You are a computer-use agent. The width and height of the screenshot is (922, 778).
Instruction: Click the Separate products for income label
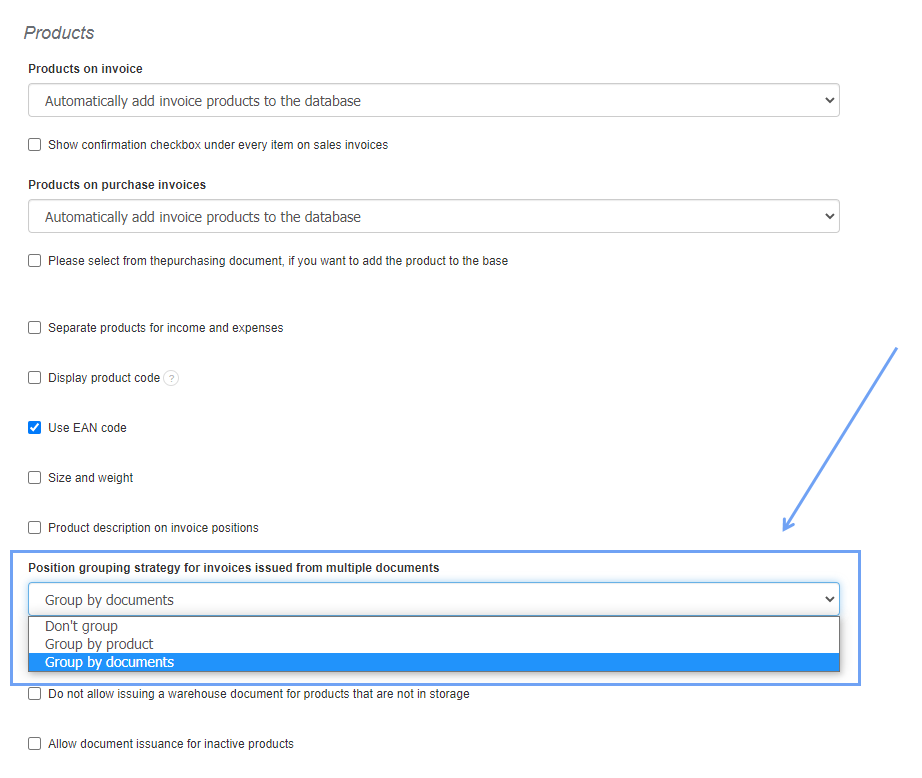tap(165, 328)
